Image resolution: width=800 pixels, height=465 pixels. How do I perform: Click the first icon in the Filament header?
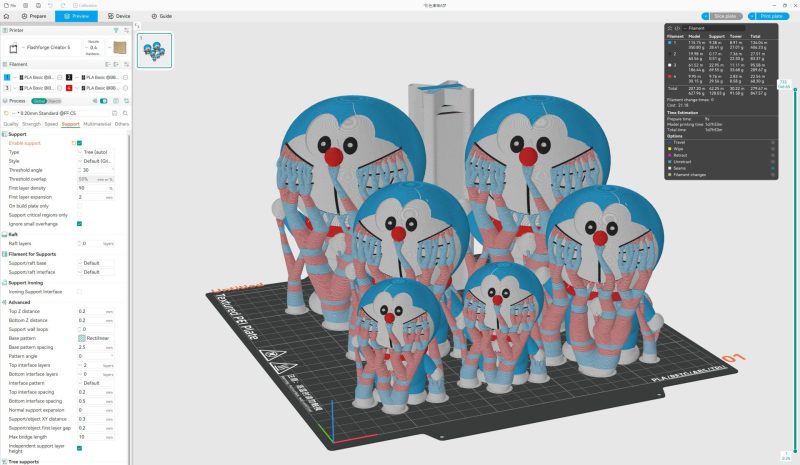point(108,64)
